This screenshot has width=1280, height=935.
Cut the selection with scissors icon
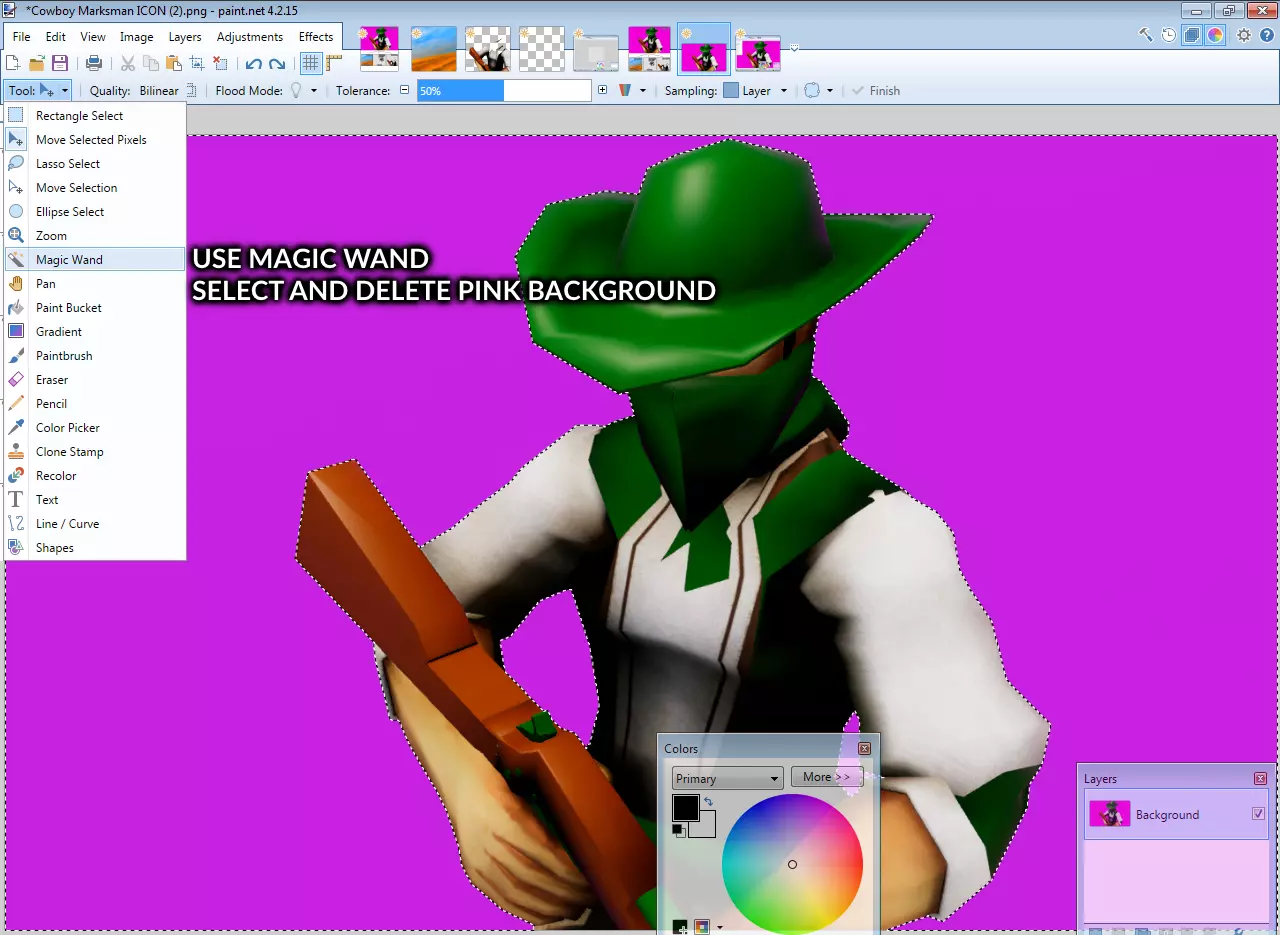pos(128,63)
